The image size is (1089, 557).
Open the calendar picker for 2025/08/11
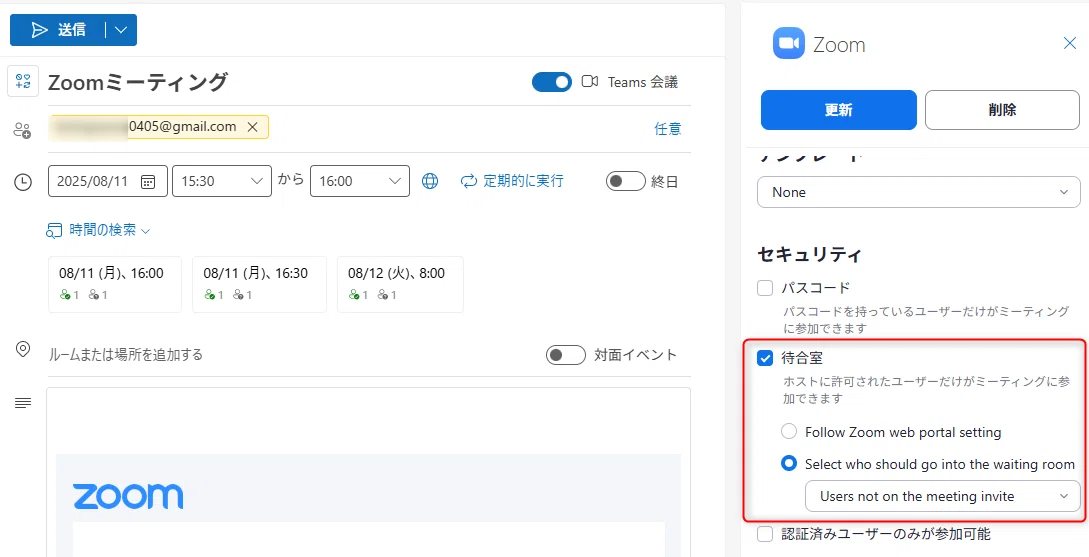pos(148,182)
